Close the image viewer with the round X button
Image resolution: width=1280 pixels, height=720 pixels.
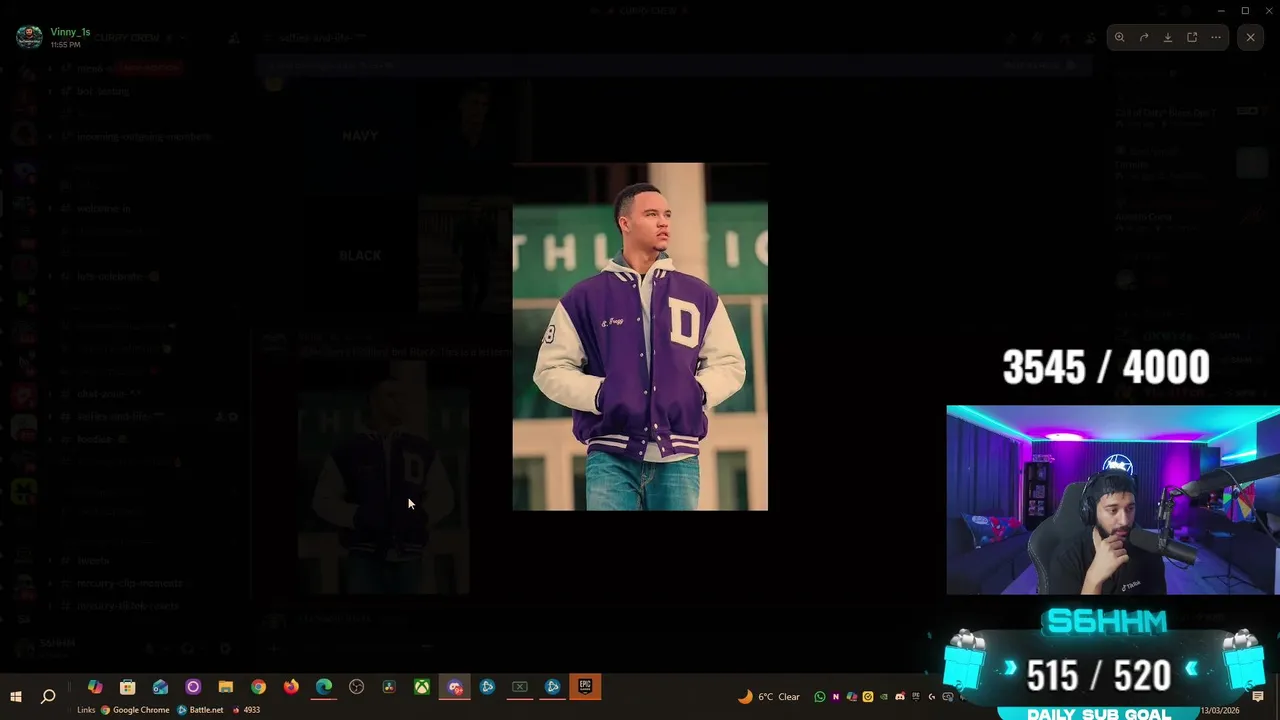click(x=1250, y=37)
